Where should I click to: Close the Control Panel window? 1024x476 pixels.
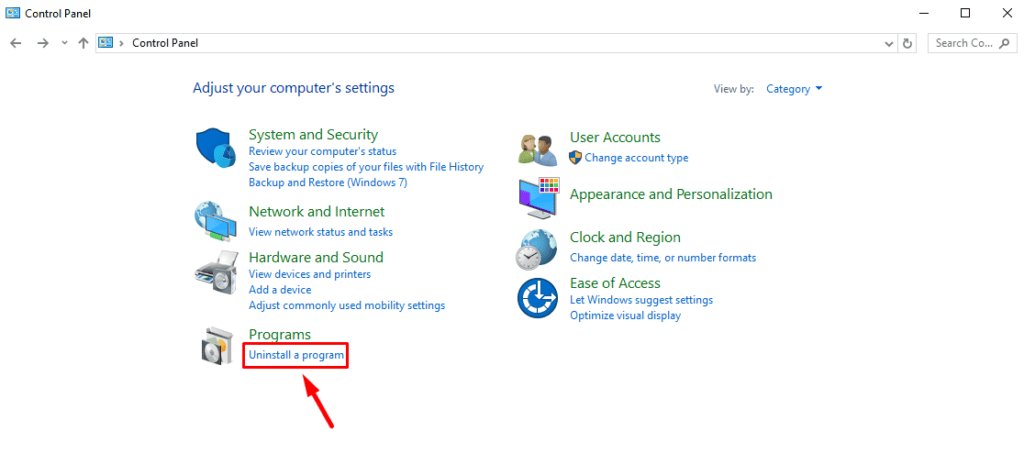(x=1006, y=13)
